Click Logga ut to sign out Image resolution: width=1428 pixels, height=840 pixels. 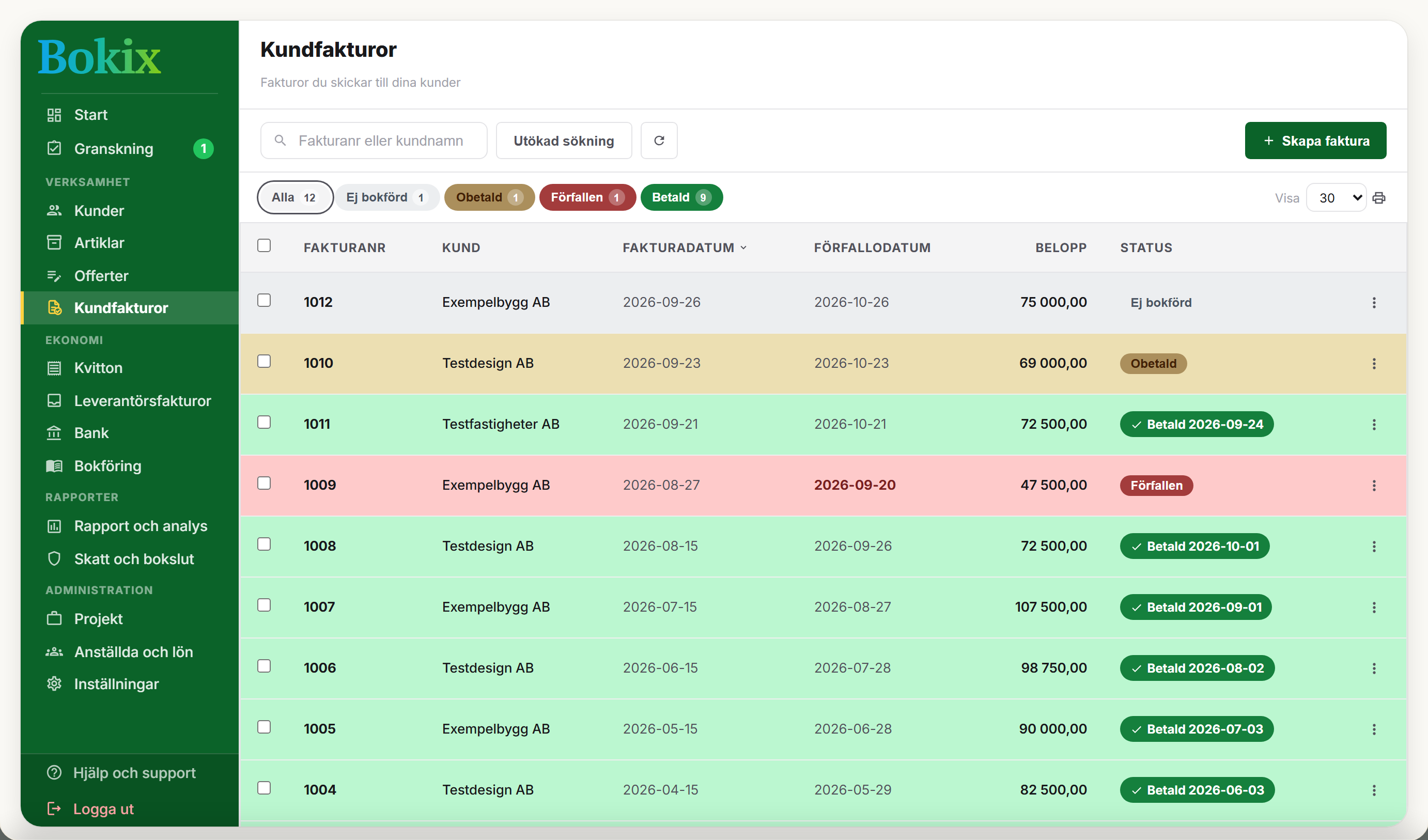90,809
